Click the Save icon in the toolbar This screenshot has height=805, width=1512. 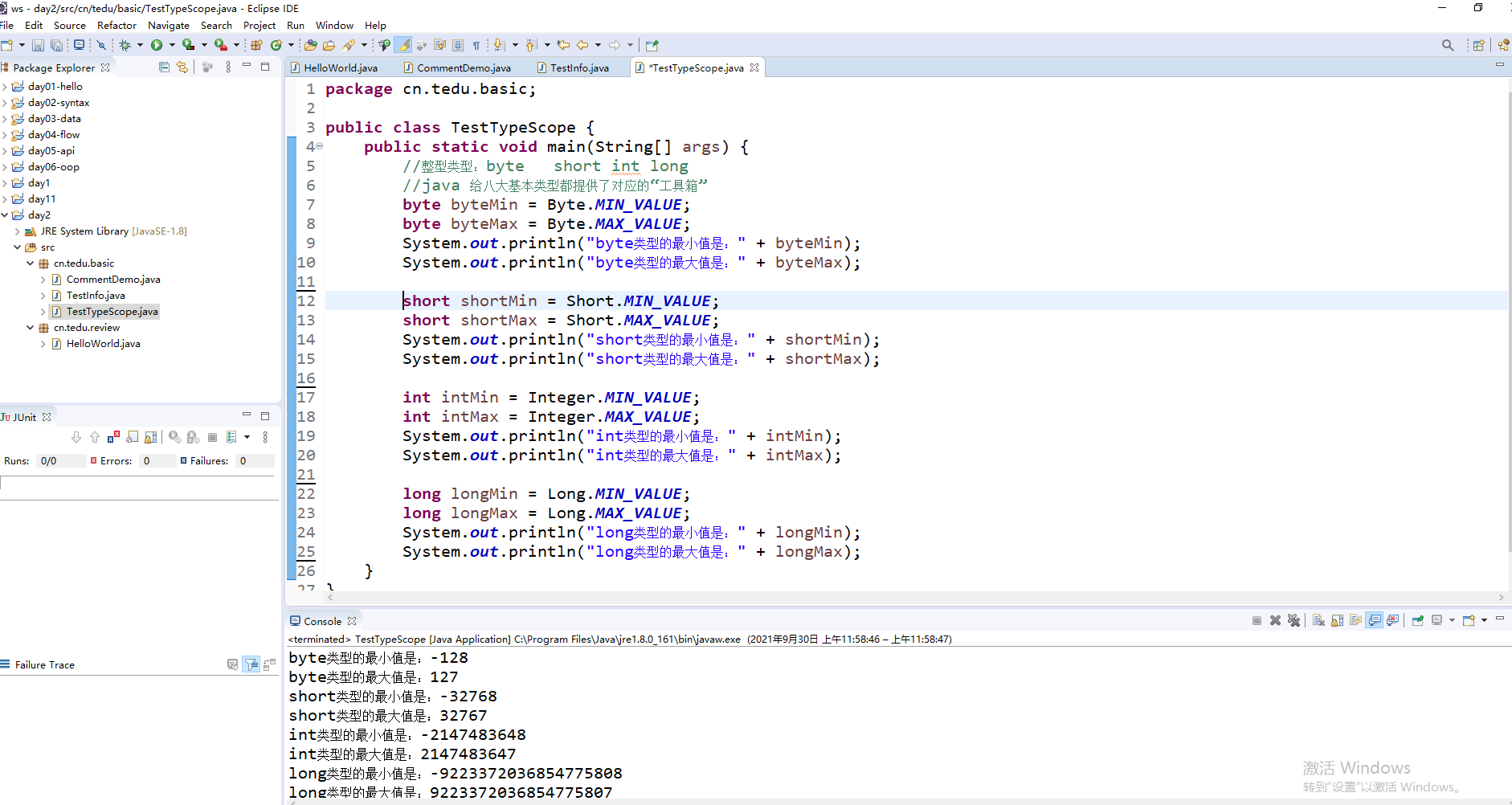tap(38, 46)
